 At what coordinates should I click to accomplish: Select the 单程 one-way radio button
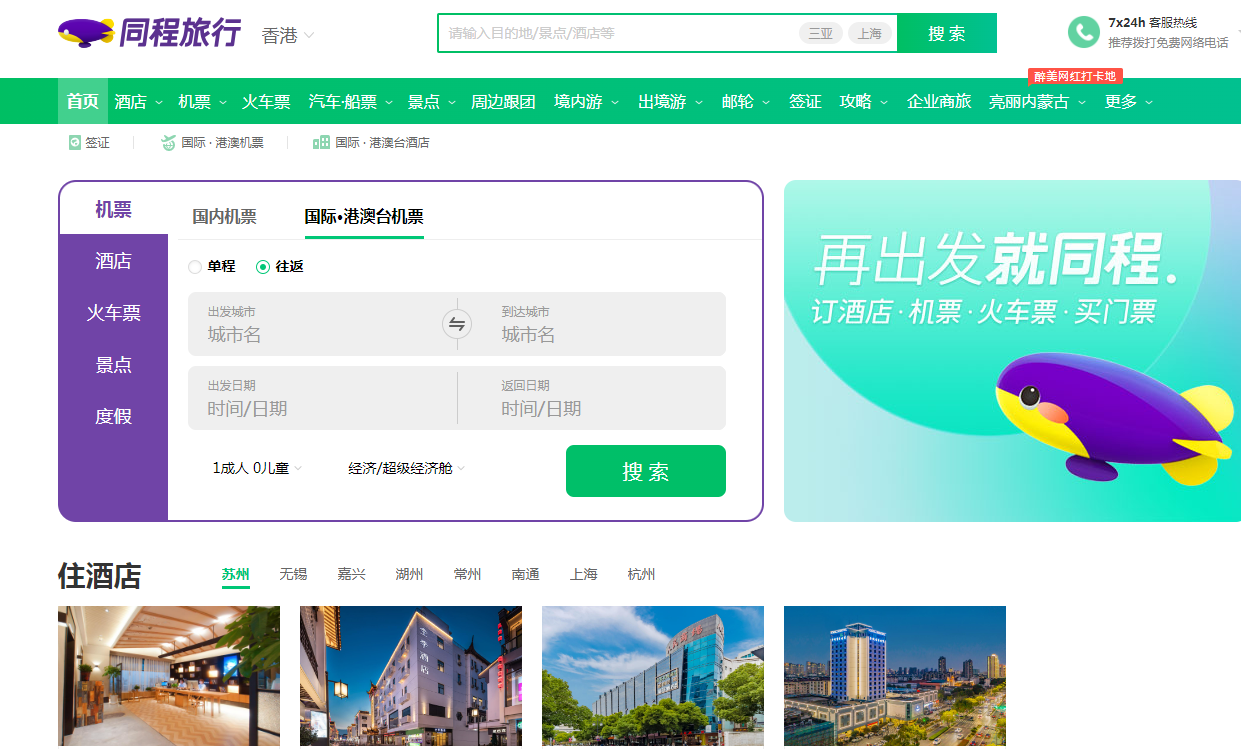click(195, 267)
